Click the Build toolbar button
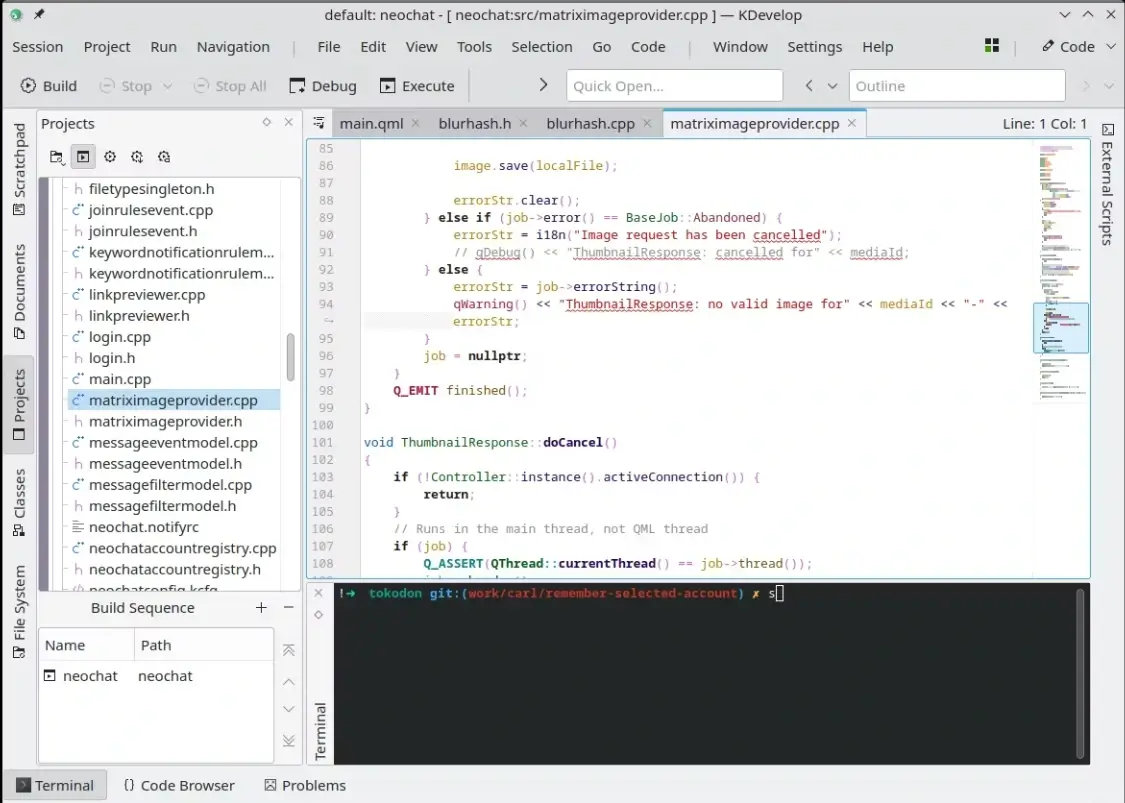The height and width of the screenshot is (803, 1125). pyautogui.click(x=48, y=85)
